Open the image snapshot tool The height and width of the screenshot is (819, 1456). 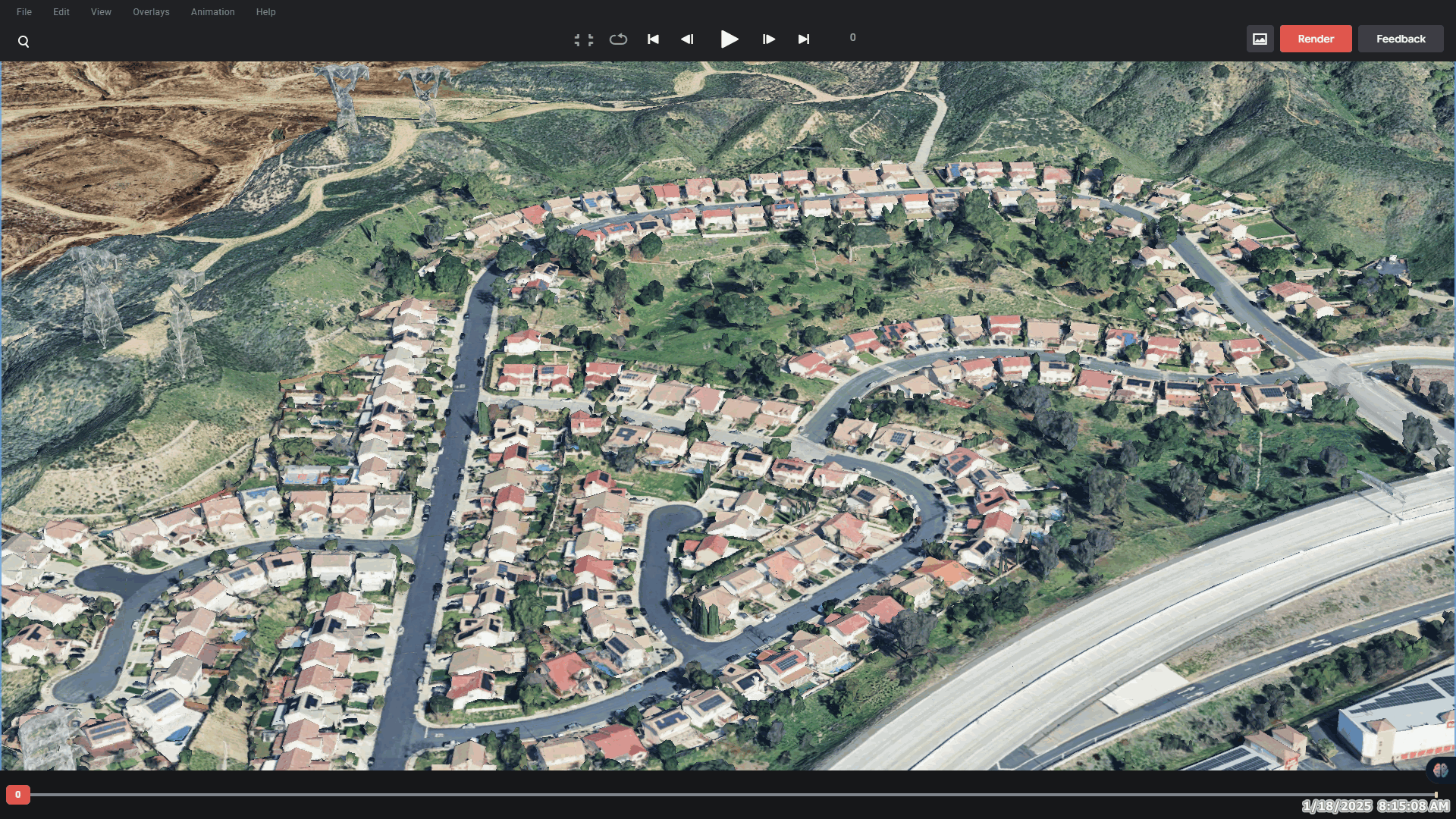click(1260, 38)
